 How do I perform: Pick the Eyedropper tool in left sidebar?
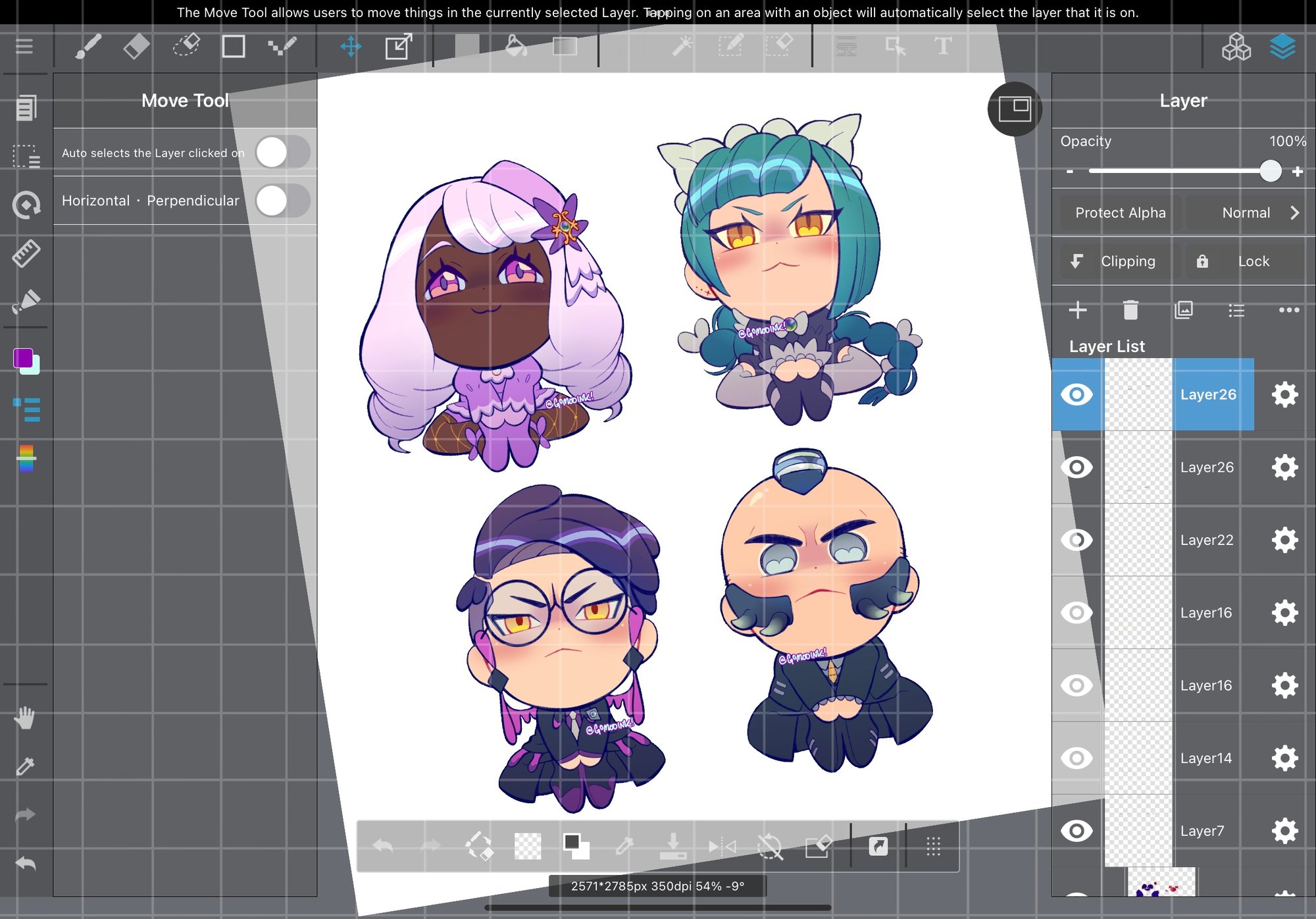(25, 766)
